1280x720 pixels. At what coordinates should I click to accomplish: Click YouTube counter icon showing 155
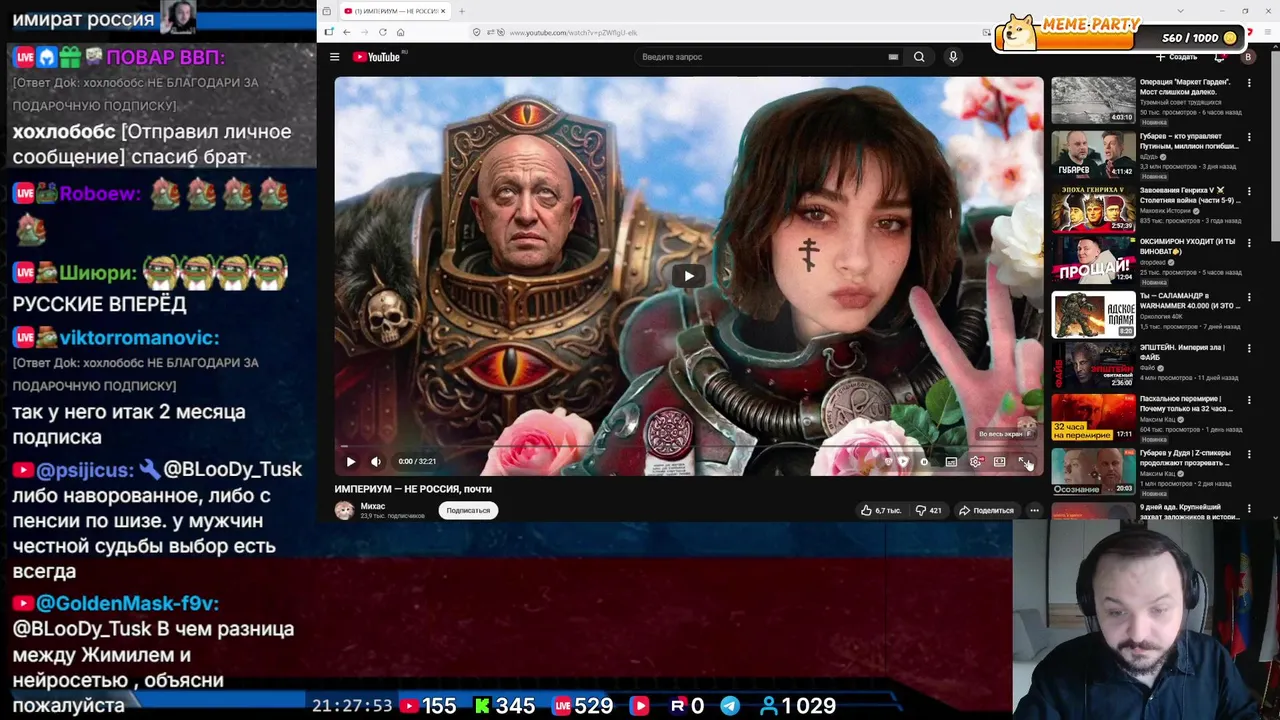click(x=409, y=706)
